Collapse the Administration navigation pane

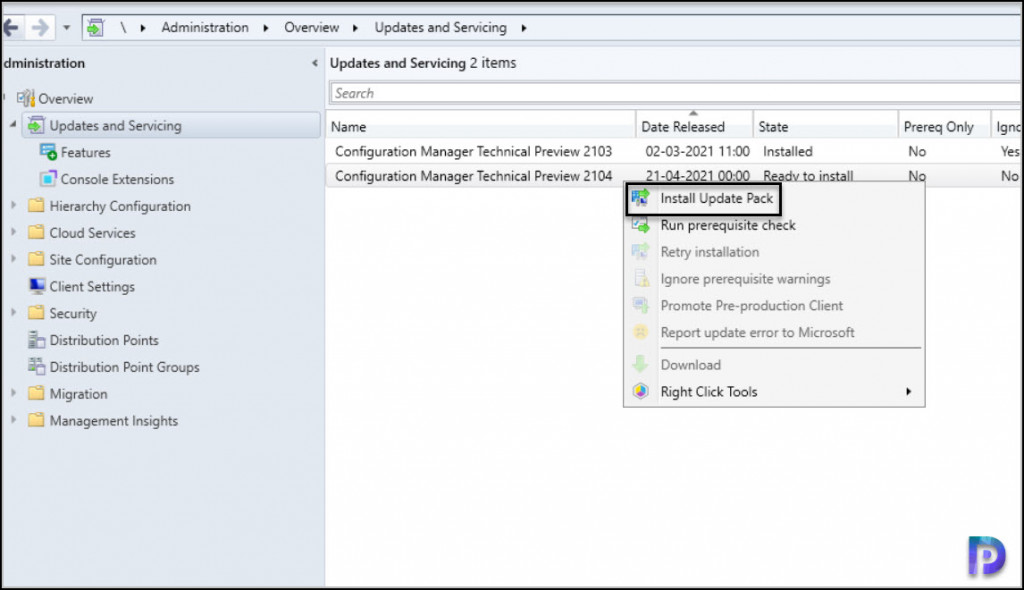coord(315,63)
